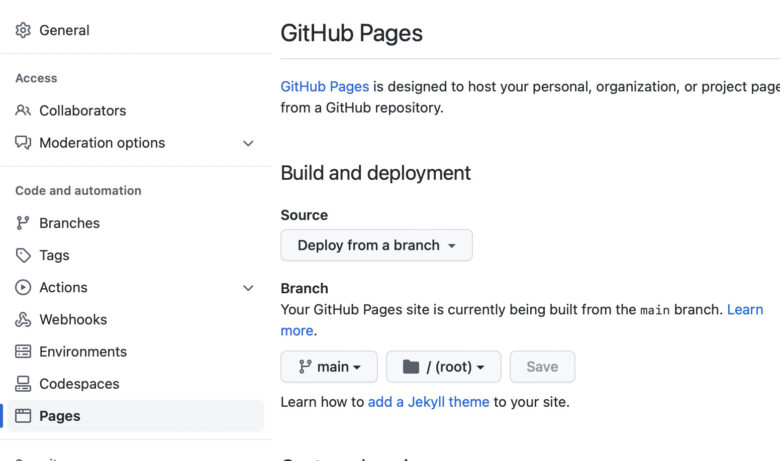The image size is (780, 461).
Task: Click the Moderation options speech bubble icon
Action: (23, 143)
